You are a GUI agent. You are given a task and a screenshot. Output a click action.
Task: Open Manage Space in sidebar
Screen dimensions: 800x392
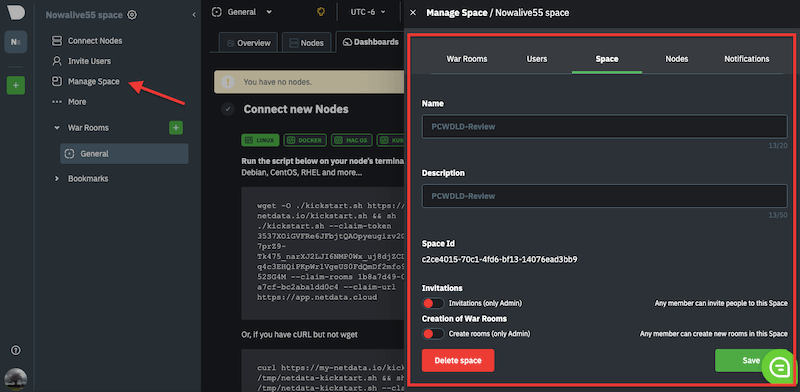86,82
